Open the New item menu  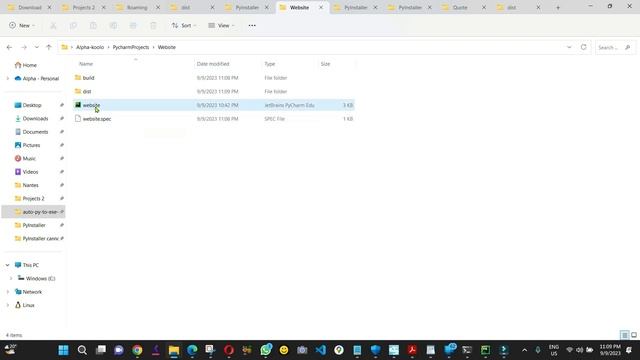pyautogui.click(x=22, y=25)
